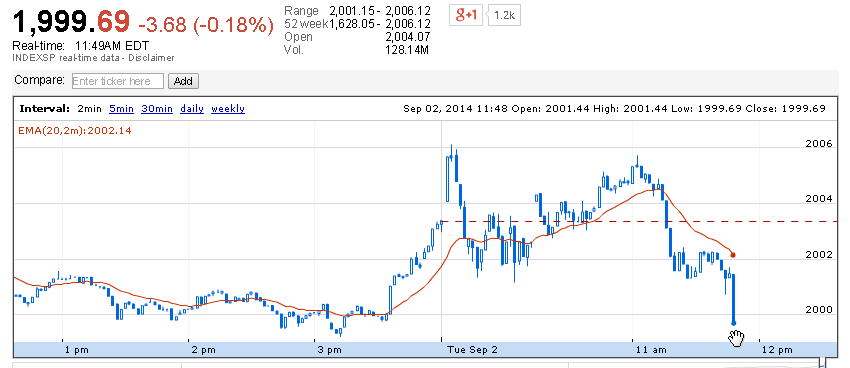This screenshot has height=368, width=850.
Task: Click the Open value 2,004.07
Action: pyautogui.click(x=407, y=37)
